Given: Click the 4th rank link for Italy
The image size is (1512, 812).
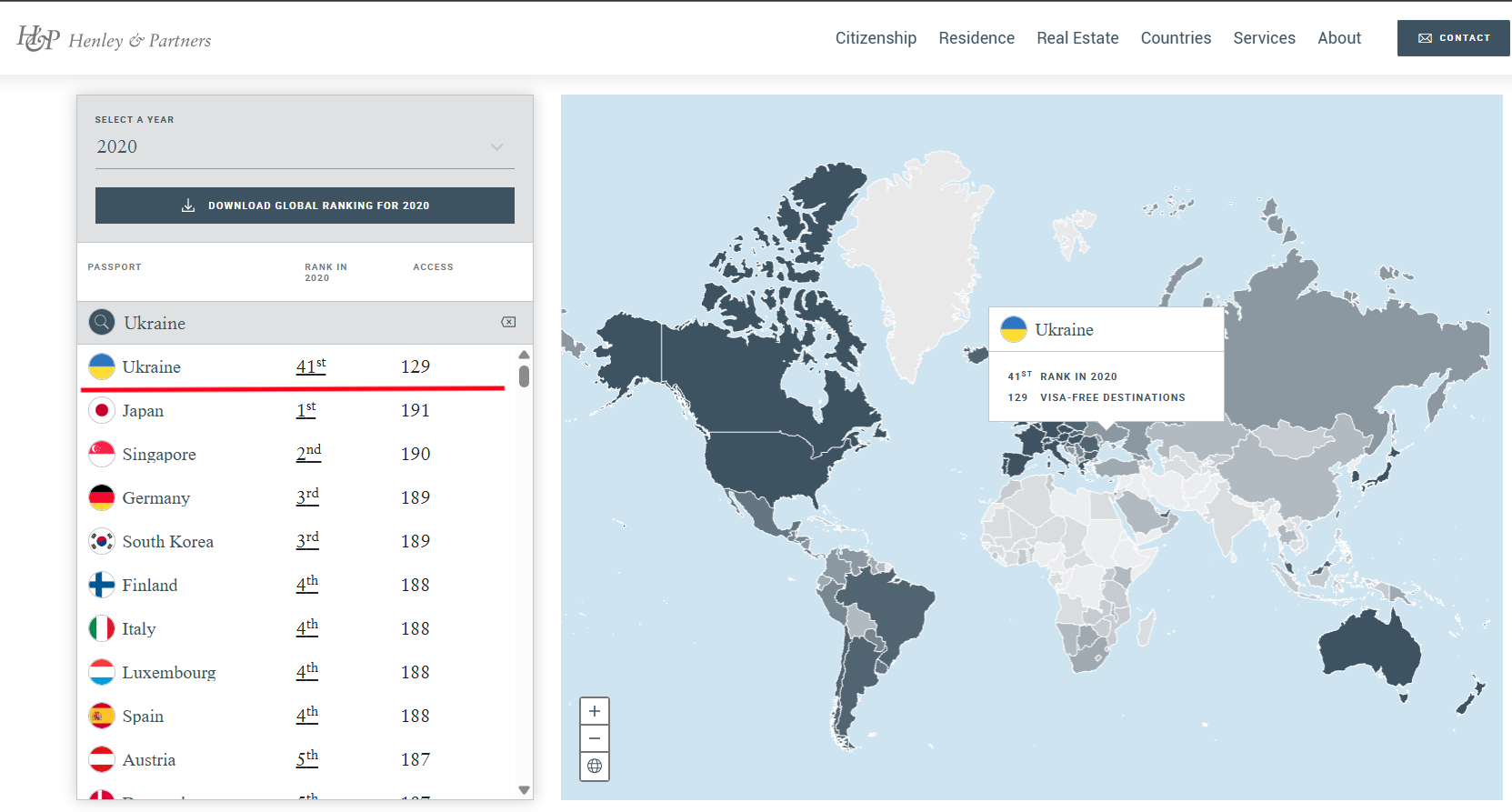Looking at the screenshot, I should click(307, 628).
